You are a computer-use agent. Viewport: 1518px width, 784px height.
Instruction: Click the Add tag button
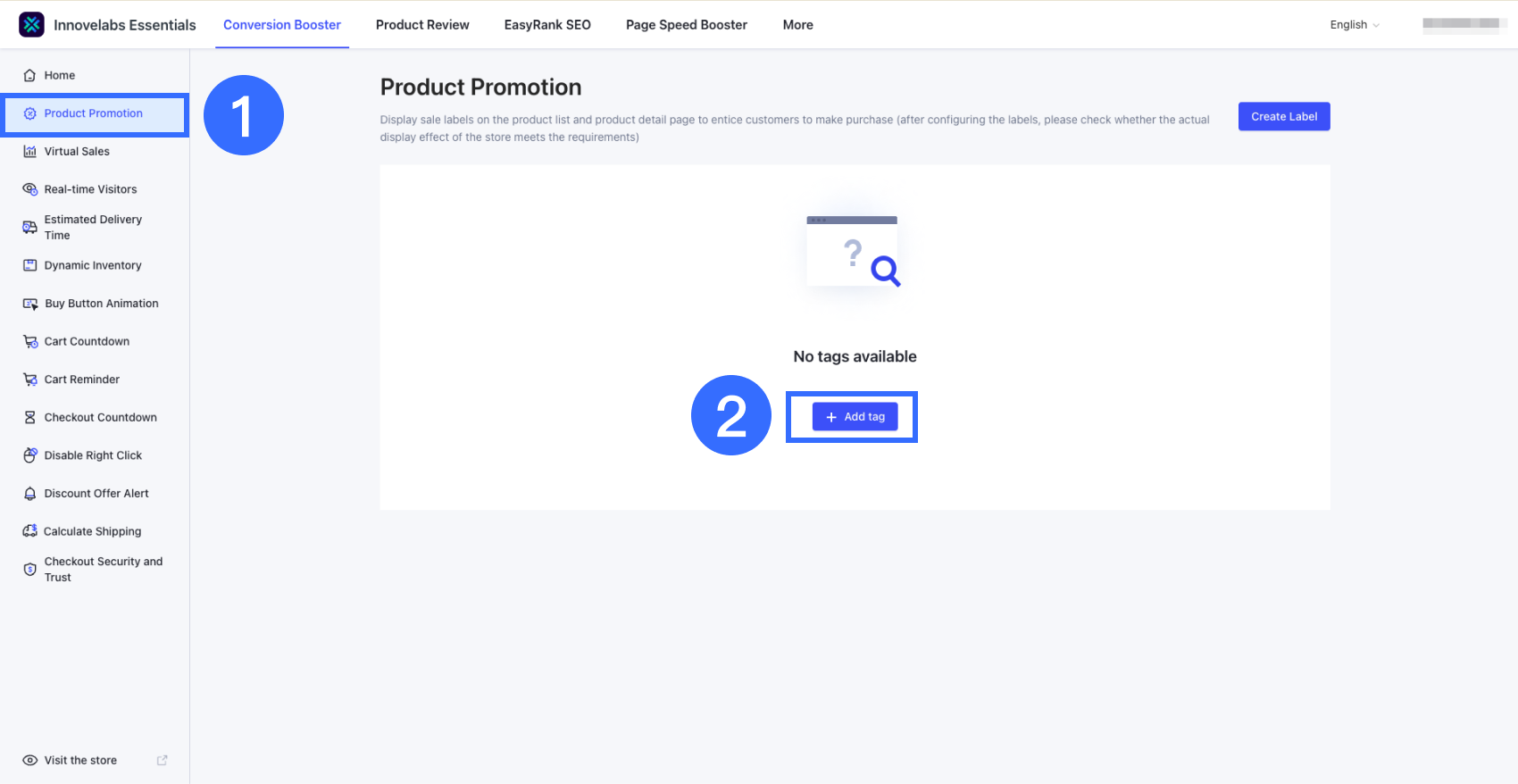point(855,417)
